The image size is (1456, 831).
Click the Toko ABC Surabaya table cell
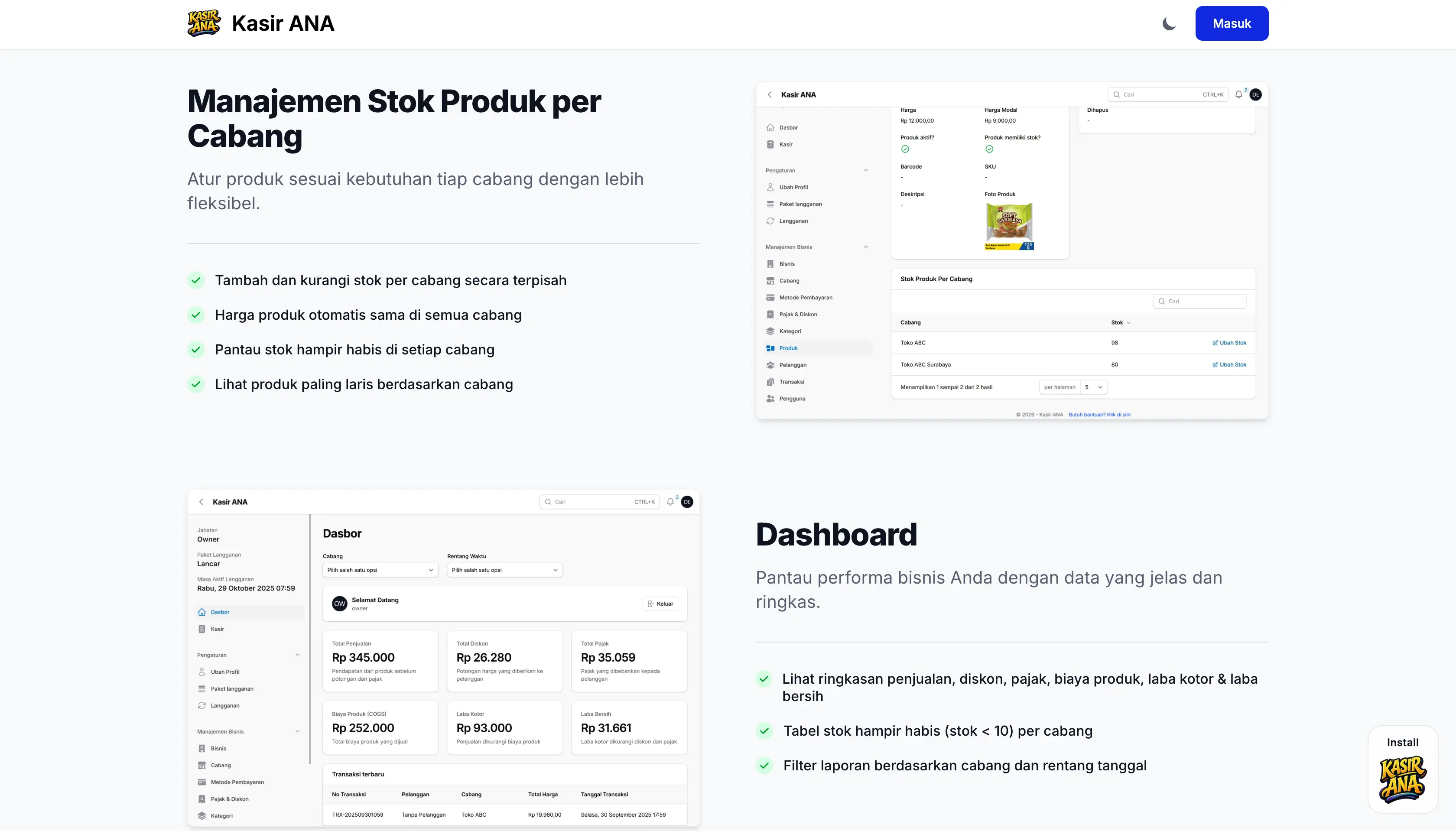pos(925,365)
